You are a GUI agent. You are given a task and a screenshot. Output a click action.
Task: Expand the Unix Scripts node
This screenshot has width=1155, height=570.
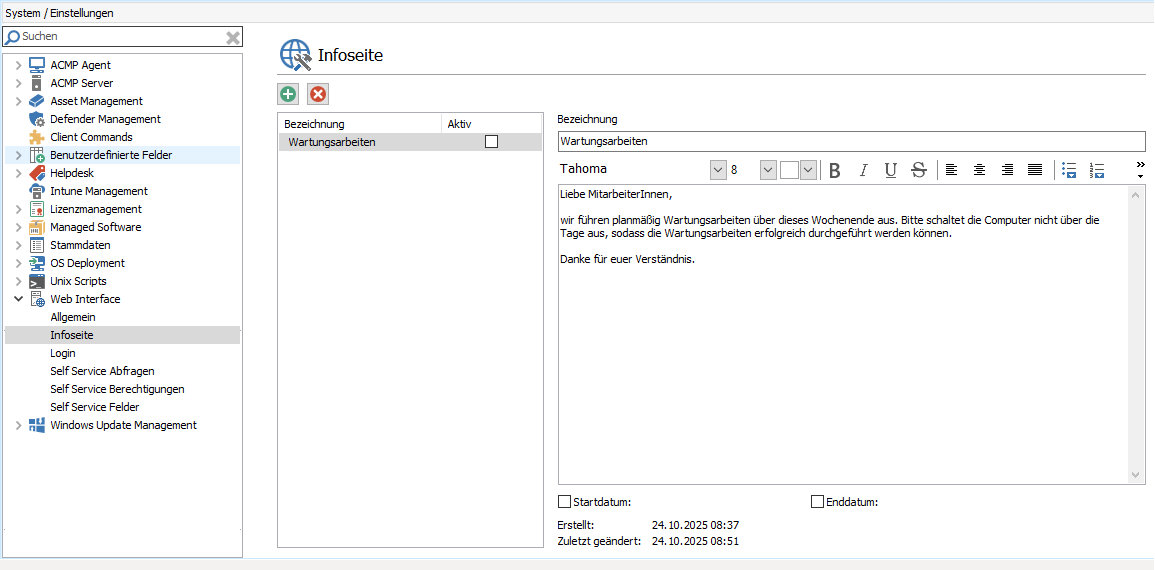click(x=18, y=282)
